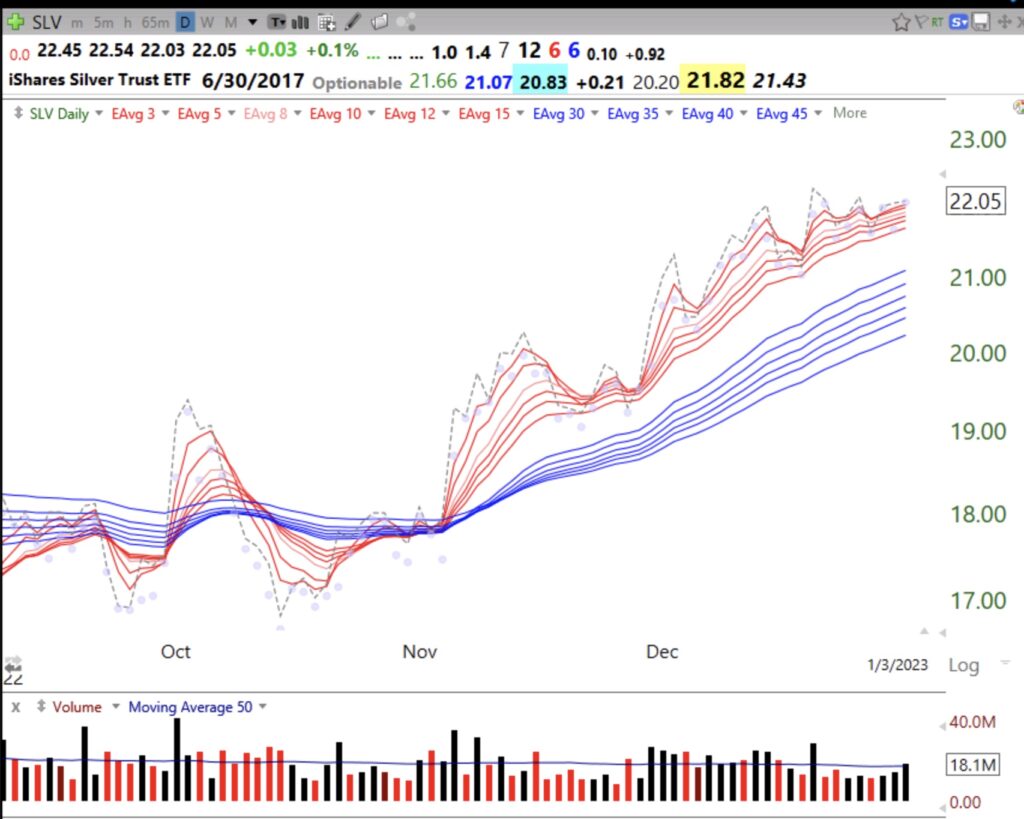Click the star favorite icon
The image size is (1024, 819).
point(901,21)
